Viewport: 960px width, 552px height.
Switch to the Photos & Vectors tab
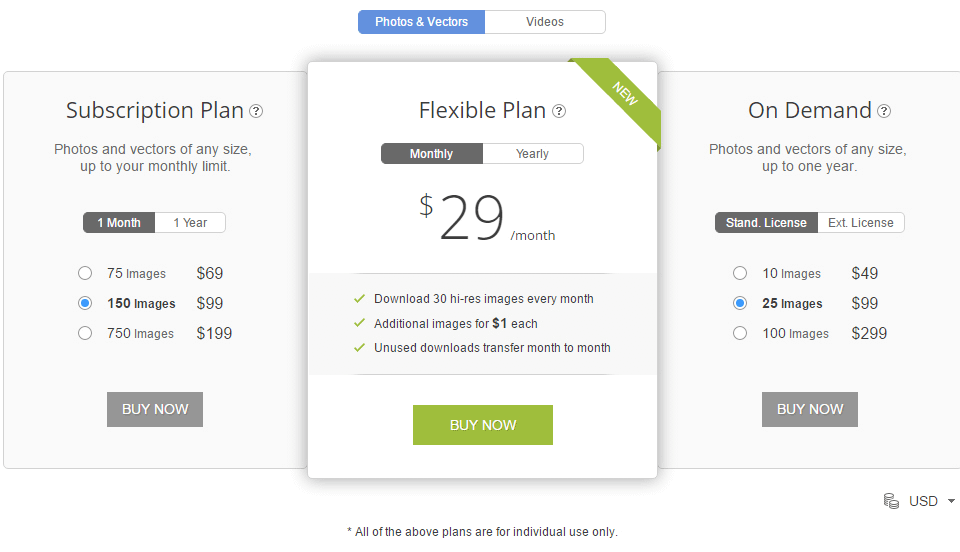[421, 22]
